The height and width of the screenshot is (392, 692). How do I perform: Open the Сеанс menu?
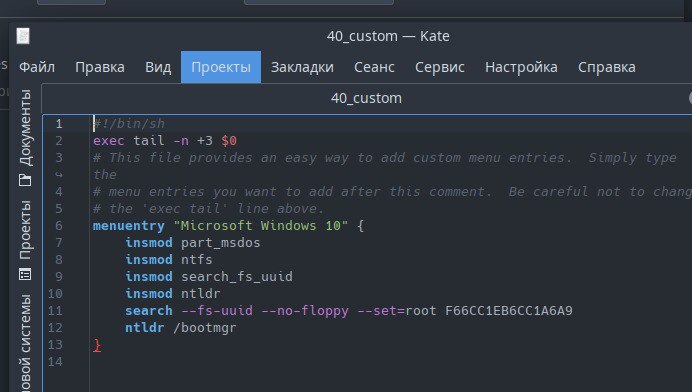coord(374,67)
